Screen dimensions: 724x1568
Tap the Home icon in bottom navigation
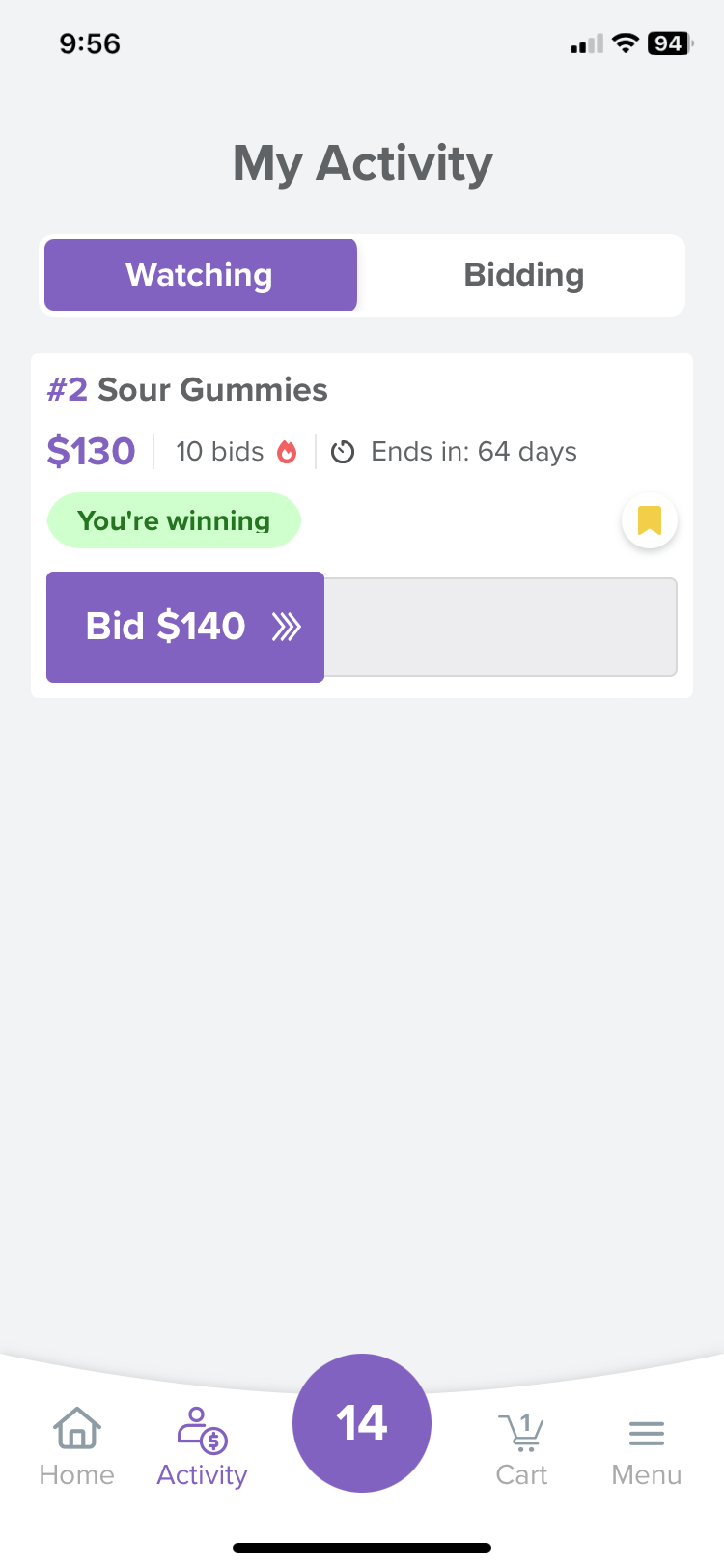[x=77, y=1429]
